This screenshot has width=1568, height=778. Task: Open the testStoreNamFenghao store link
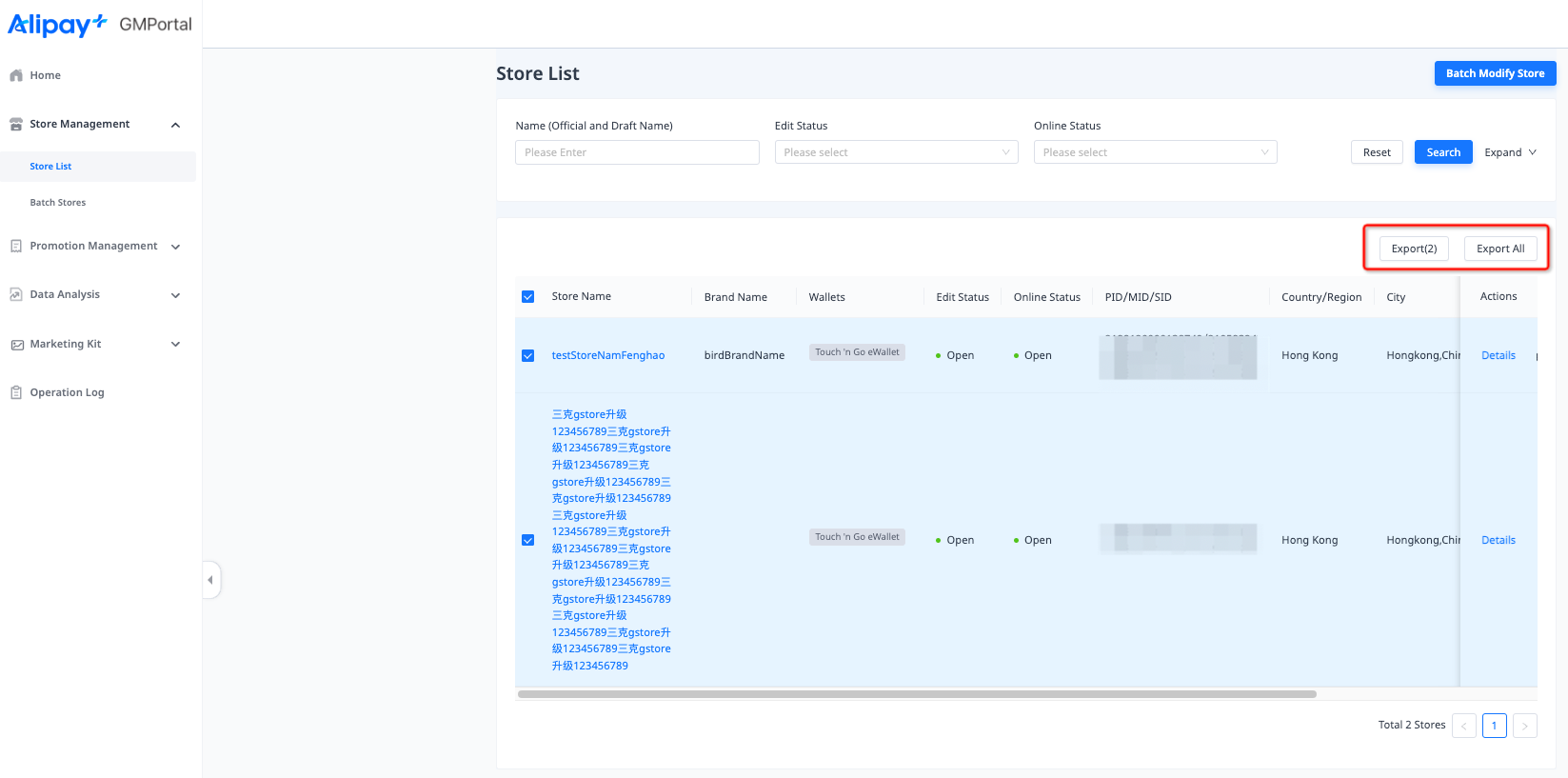click(608, 355)
